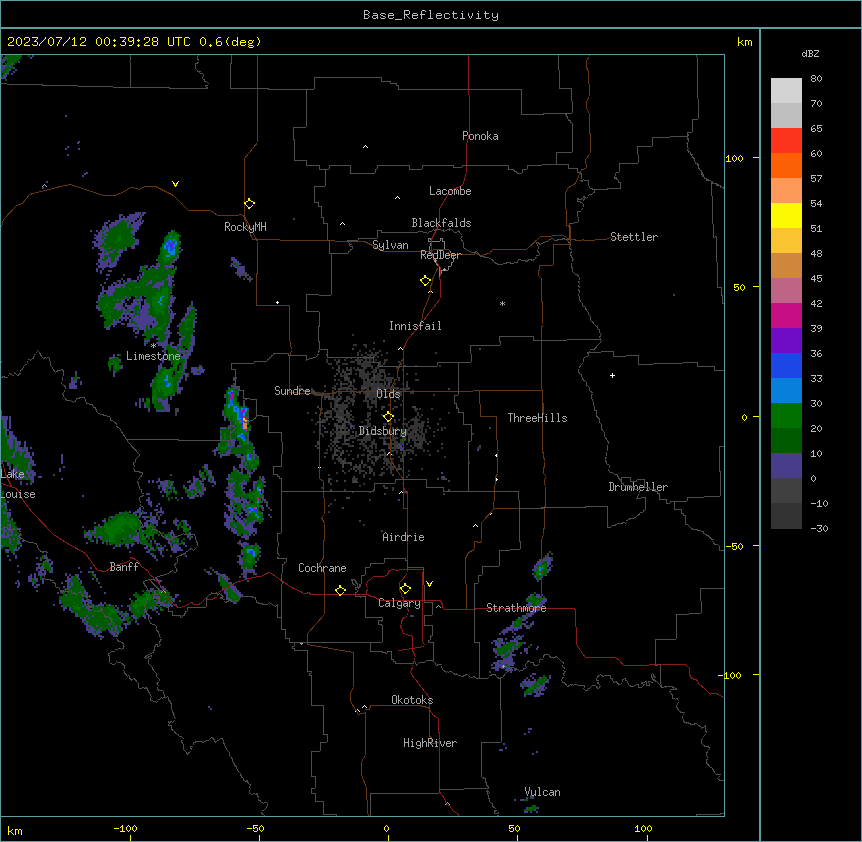This screenshot has height=842, width=862.
Task: Click the Didsbury city label
Action: point(383,431)
